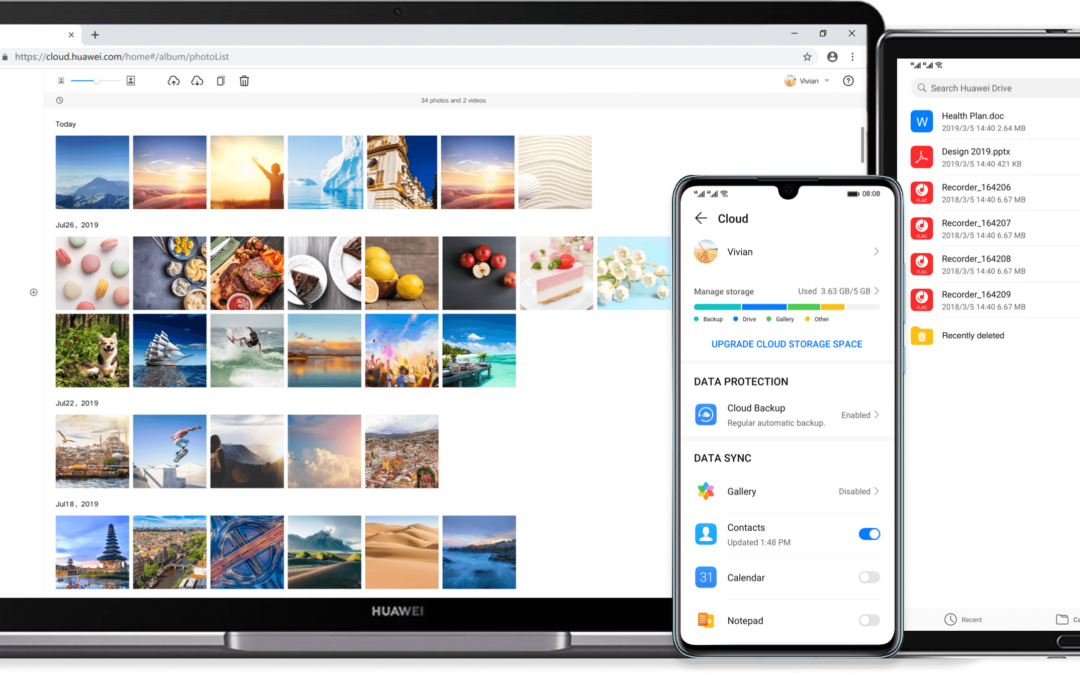The width and height of the screenshot is (1080, 675).
Task: Tap Calendar 31 icon on phone
Action: 705,577
